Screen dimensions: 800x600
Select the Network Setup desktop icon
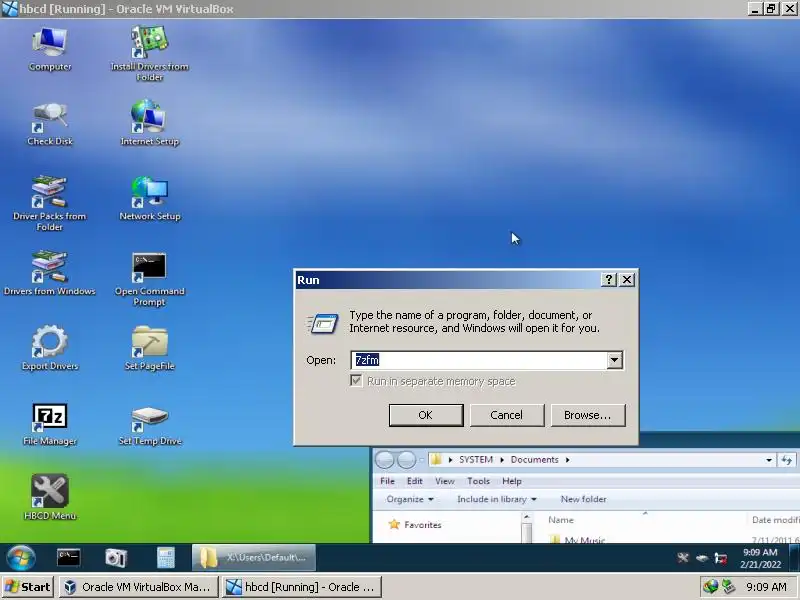(149, 198)
